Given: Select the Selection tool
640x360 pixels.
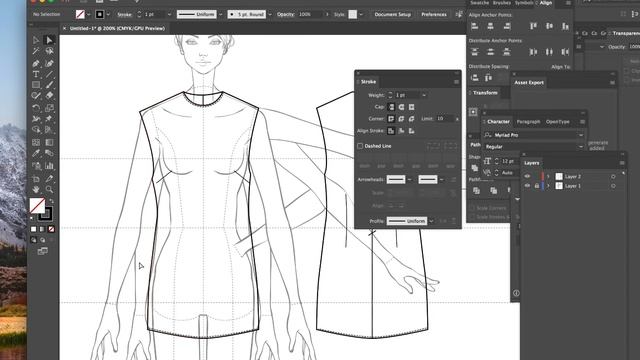Looking at the screenshot, I should [36, 40].
